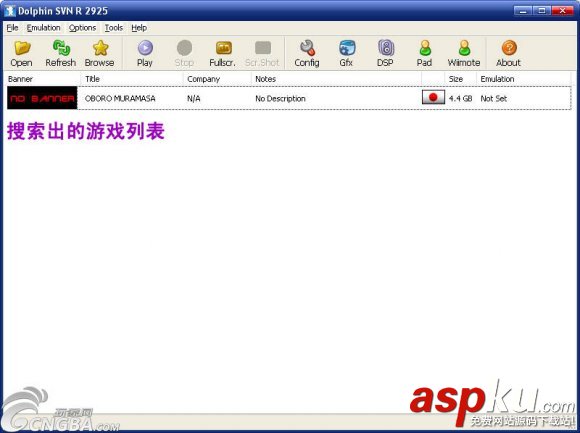Close the Dolphin window
This screenshot has height=433, width=580.
[563, 11]
